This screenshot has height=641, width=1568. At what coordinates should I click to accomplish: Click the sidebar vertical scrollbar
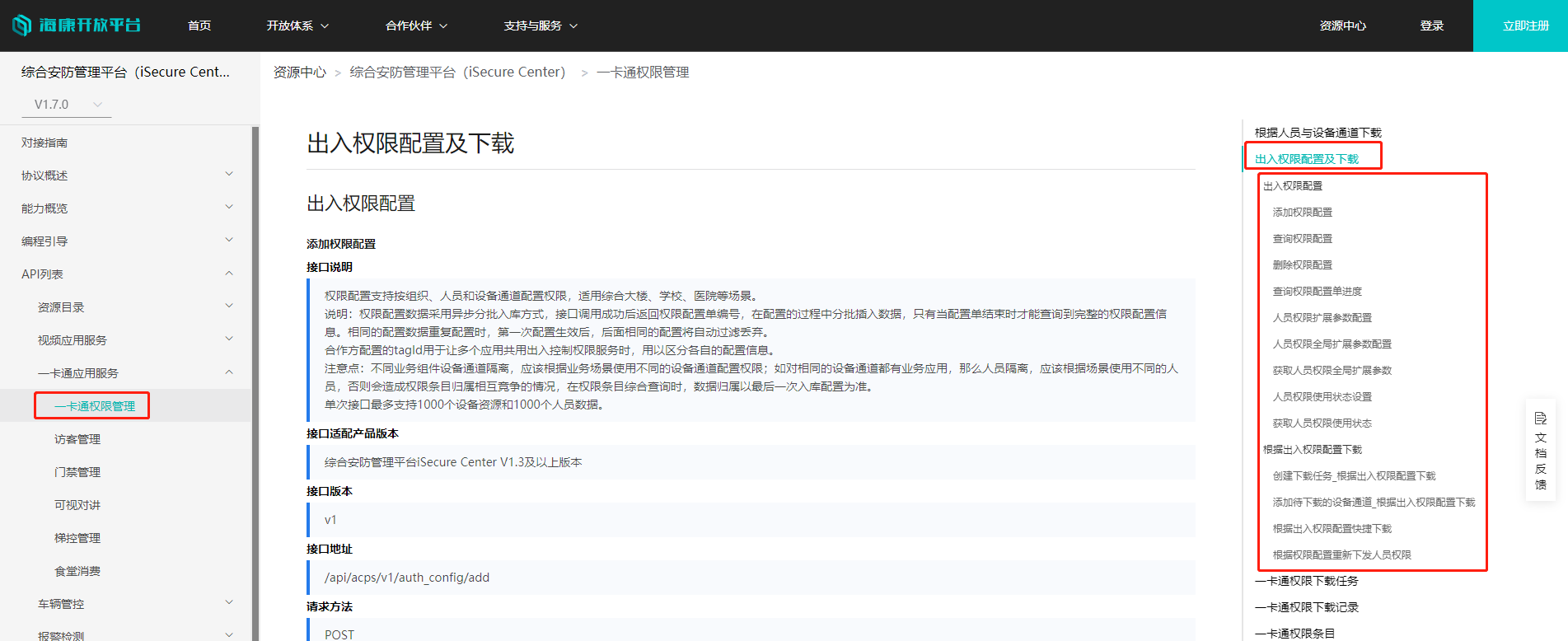click(x=255, y=383)
